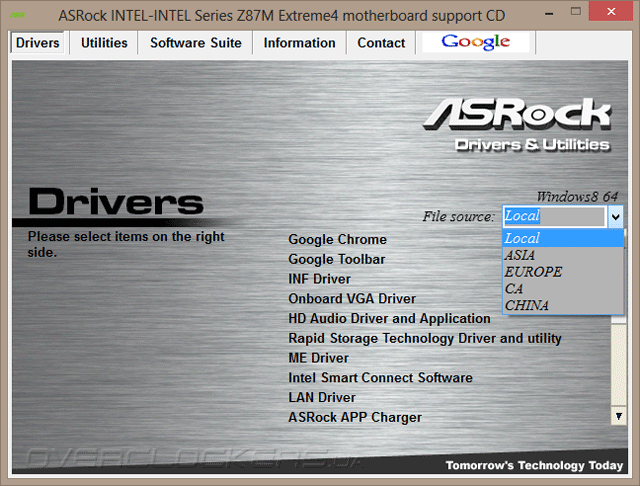Select Rapid Storage Technology Driver and utility
This screenshot has height=486, width=640.
pos(425,338)
